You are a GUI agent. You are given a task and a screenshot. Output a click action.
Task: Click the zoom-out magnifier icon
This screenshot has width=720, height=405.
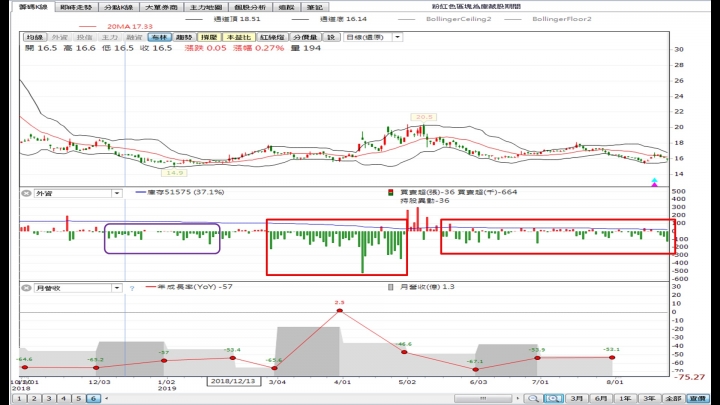pyautogui.click(x=533, y=399)
